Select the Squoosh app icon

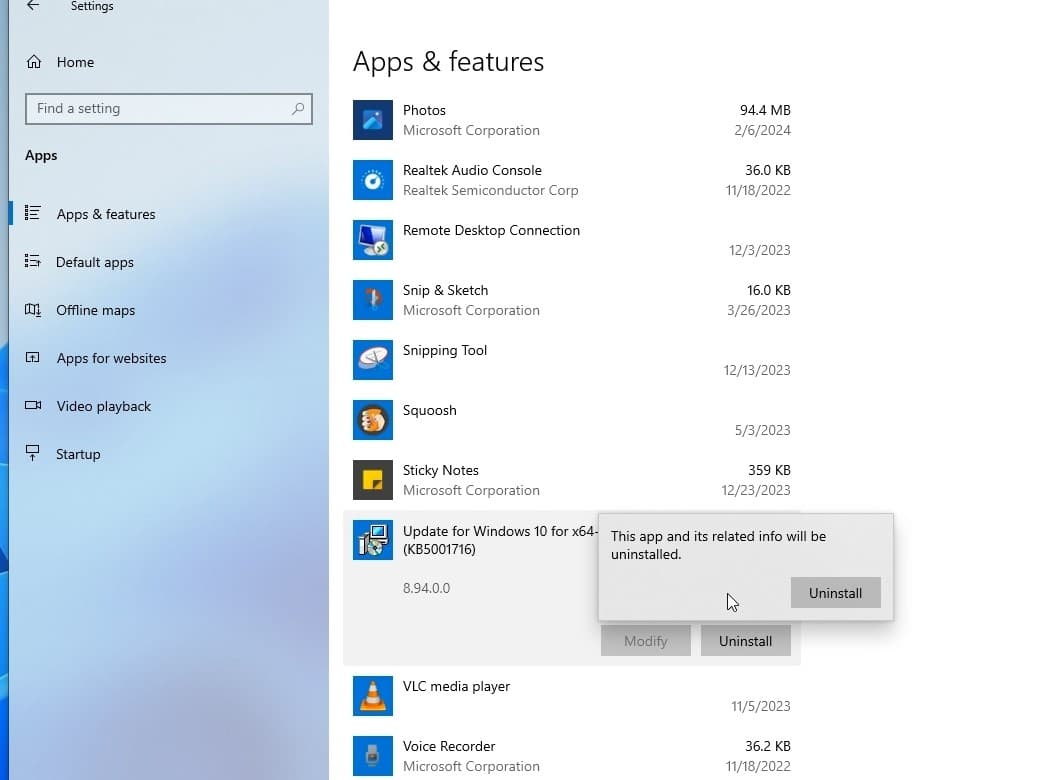coord(373,420)
